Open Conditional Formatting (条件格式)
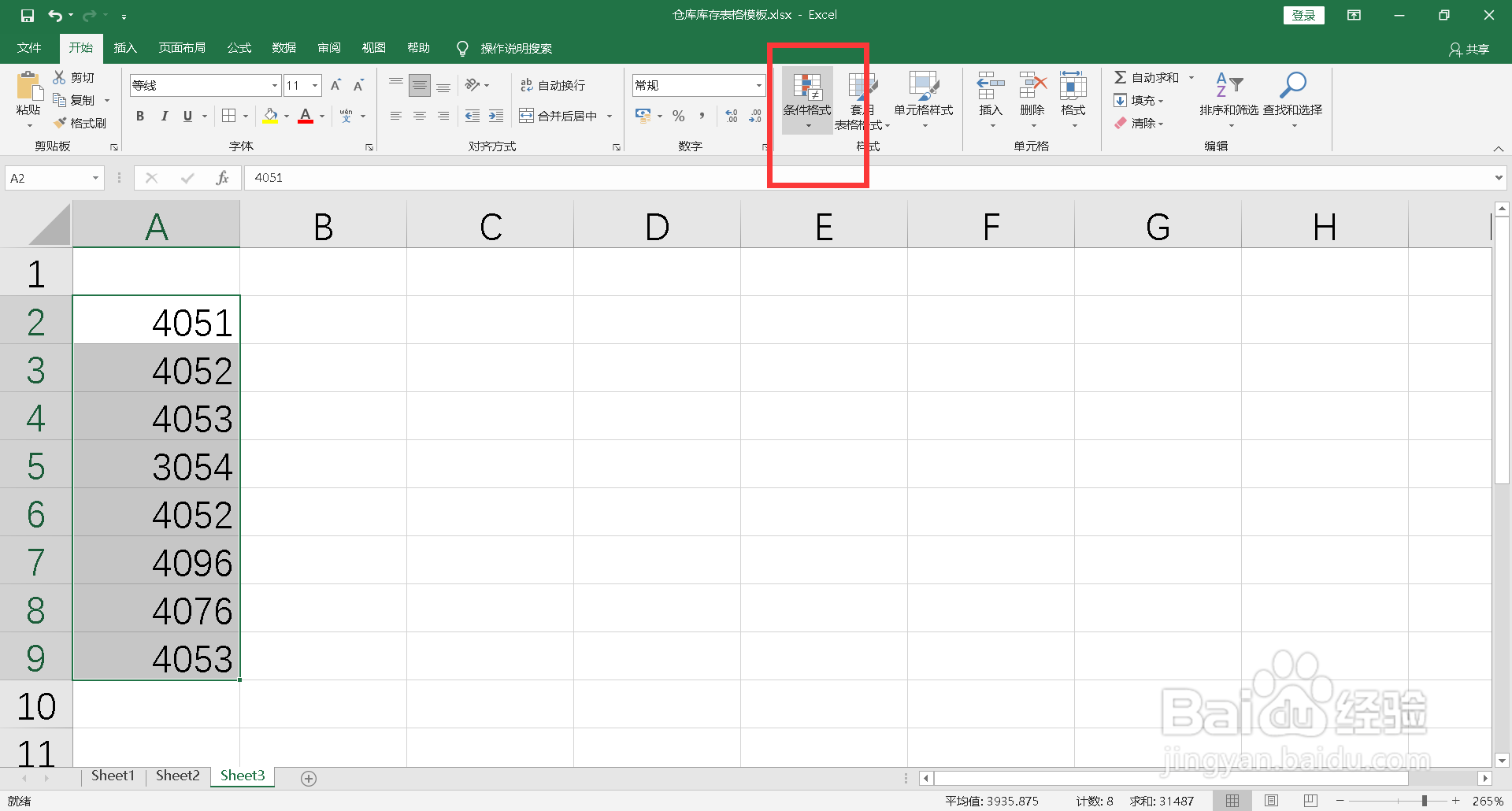 [807, 100]
